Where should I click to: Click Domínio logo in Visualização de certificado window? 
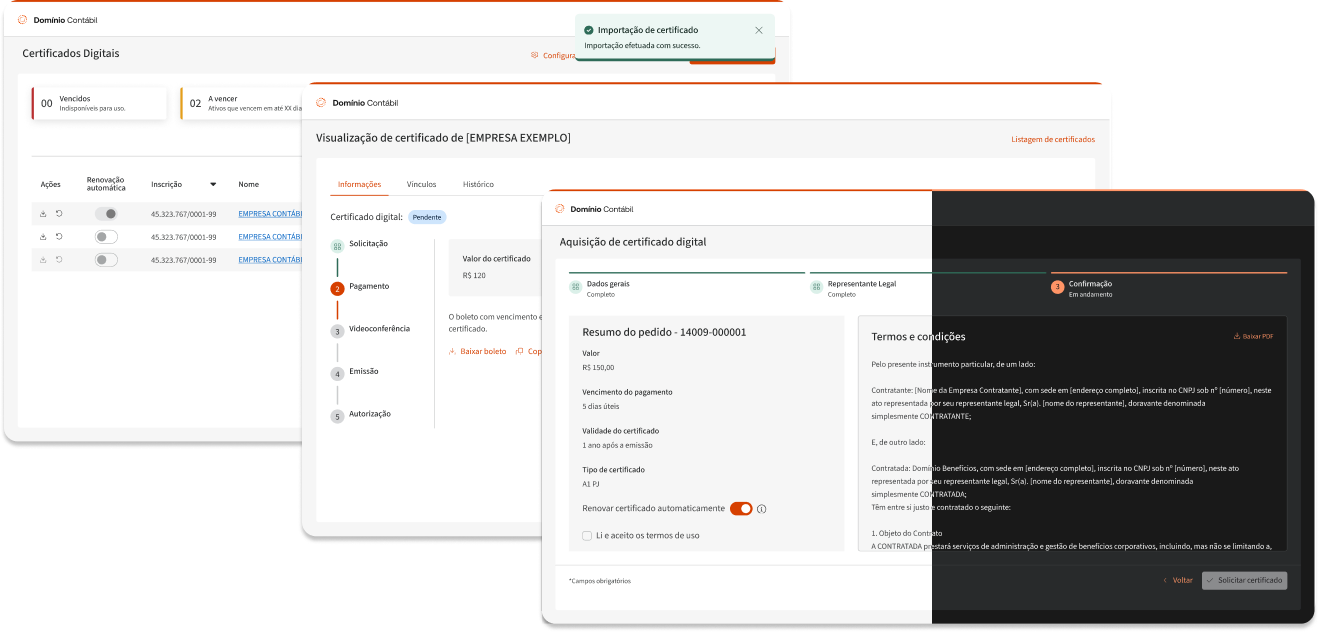[321, 102]
